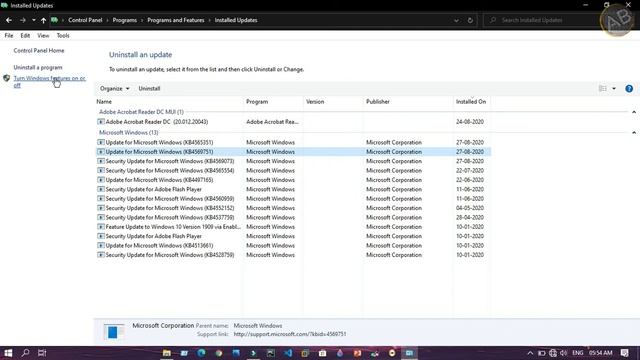Click the Microsoft Windows (13) group header
Image resolution: width=640 pixels, height=360 pixels.
[x=129, y=133]
